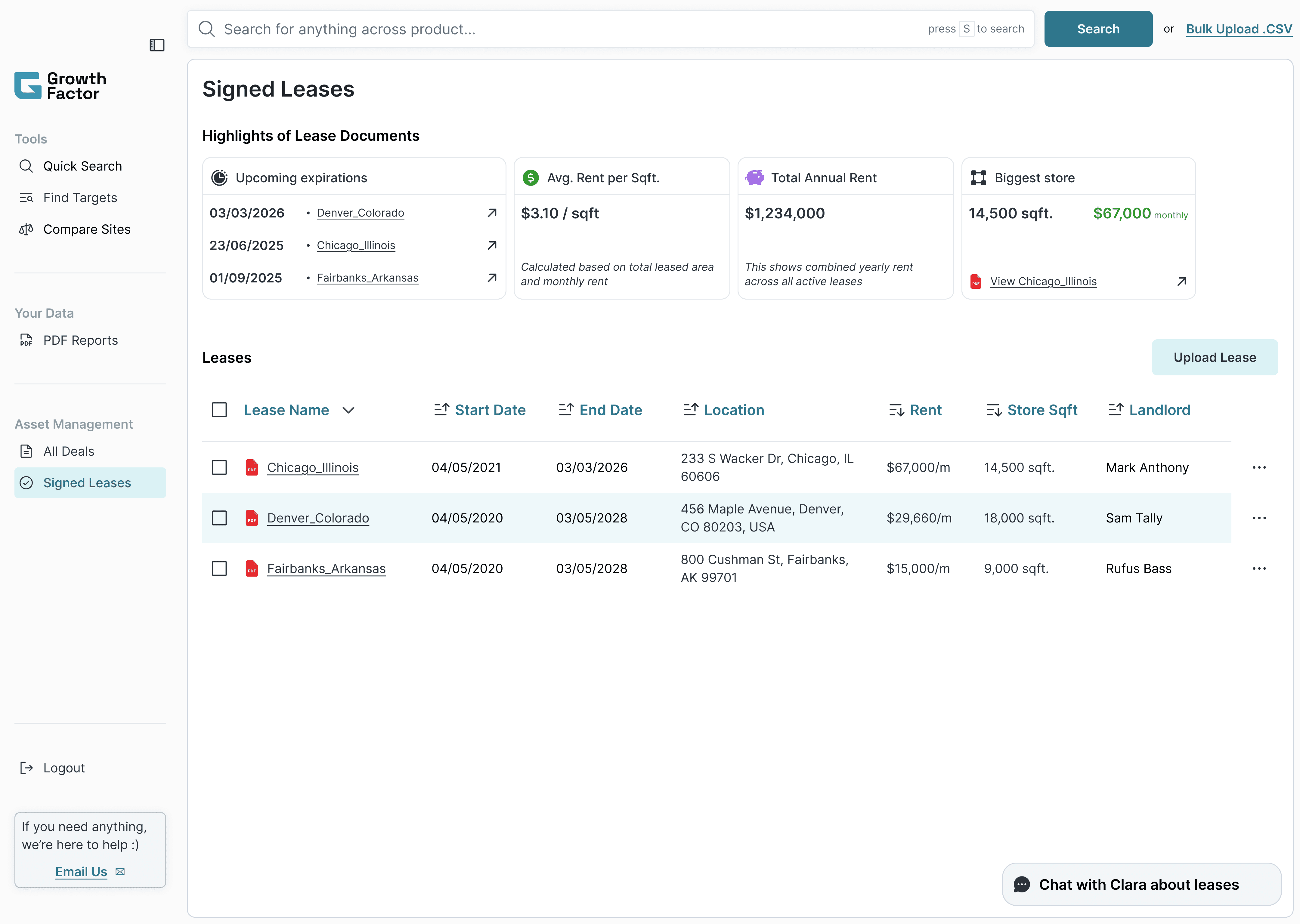Open the Bulk Upload .CSV link

coord(1239,29)
